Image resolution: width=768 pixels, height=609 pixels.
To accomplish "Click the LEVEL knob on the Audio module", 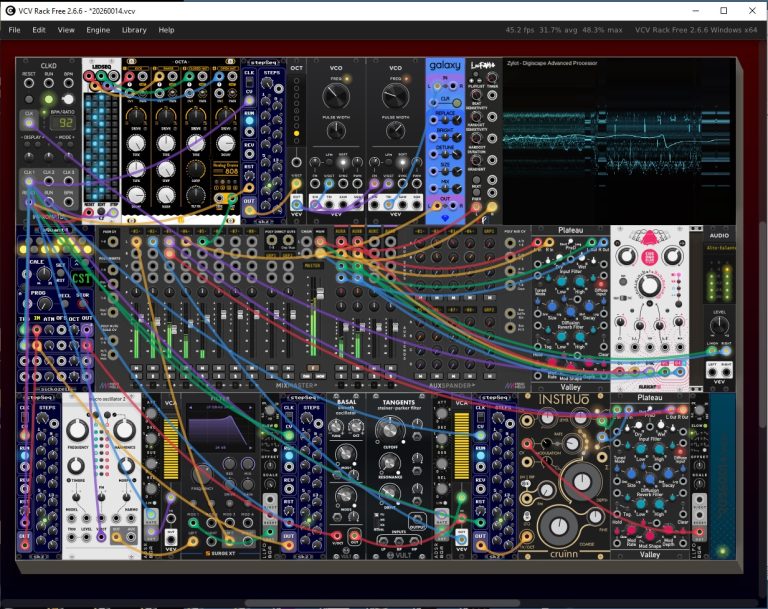I will pyautogui.click(x=719, y=325).
